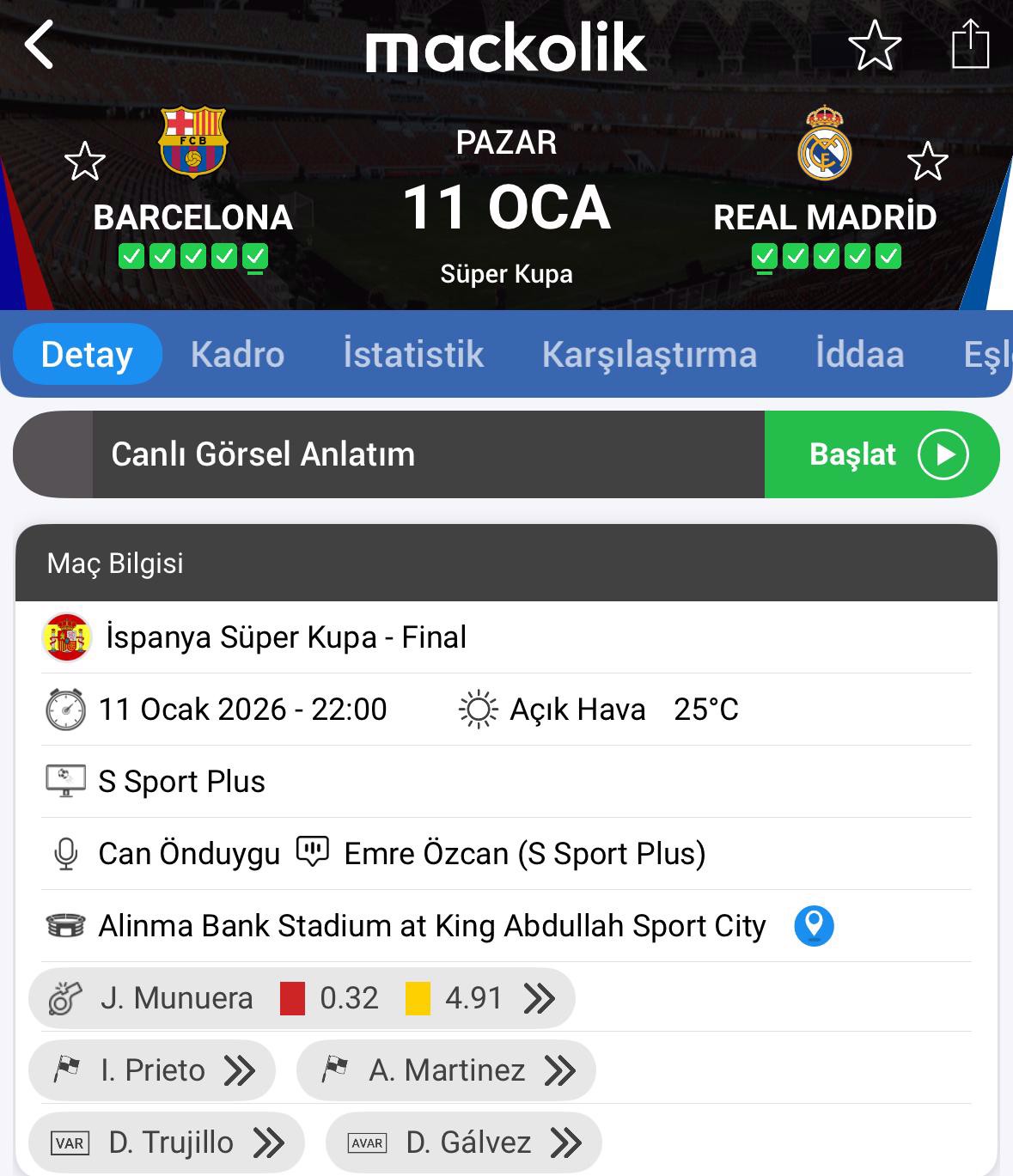The height and width of the screenshot is (1176, 1013).
Task: Toggle favorite star for Barcelona
Action: click(x=85, y=161)
